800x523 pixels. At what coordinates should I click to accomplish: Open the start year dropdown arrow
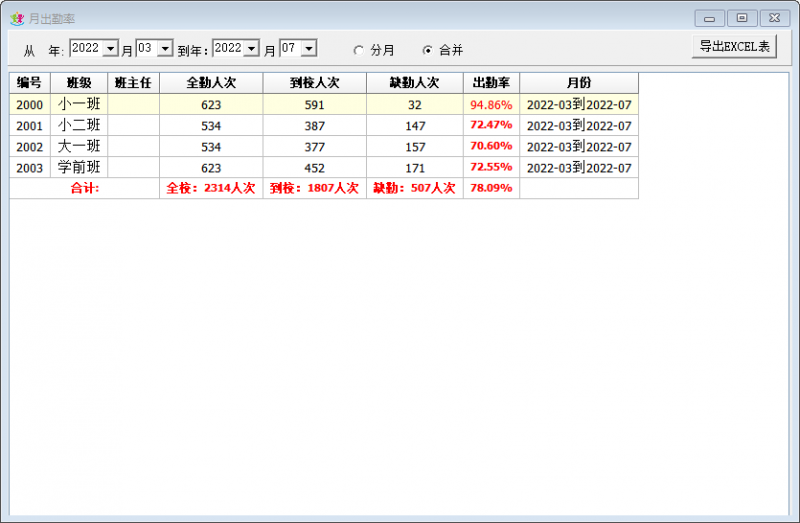tap(110, 48)
